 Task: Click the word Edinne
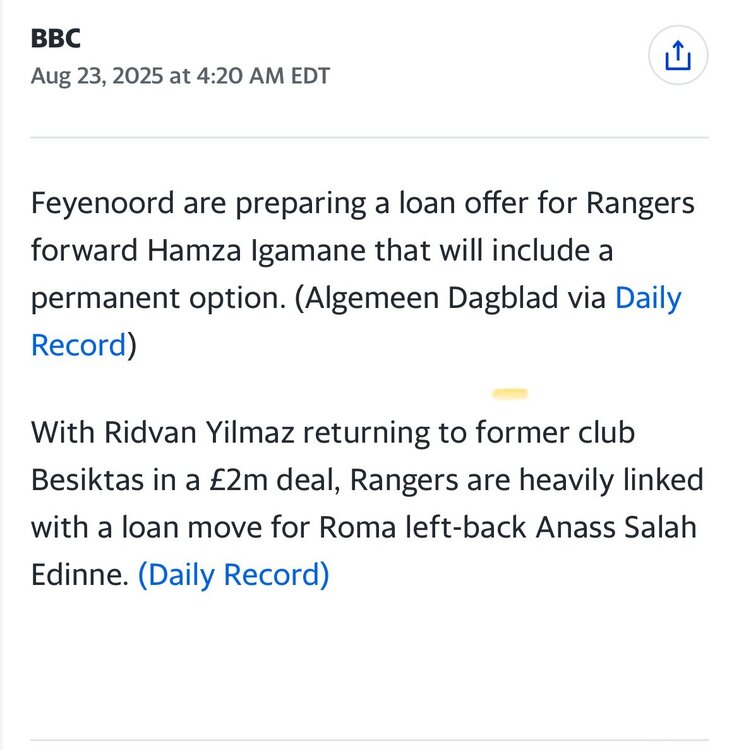pyautogui.click(x=80, y=574)
